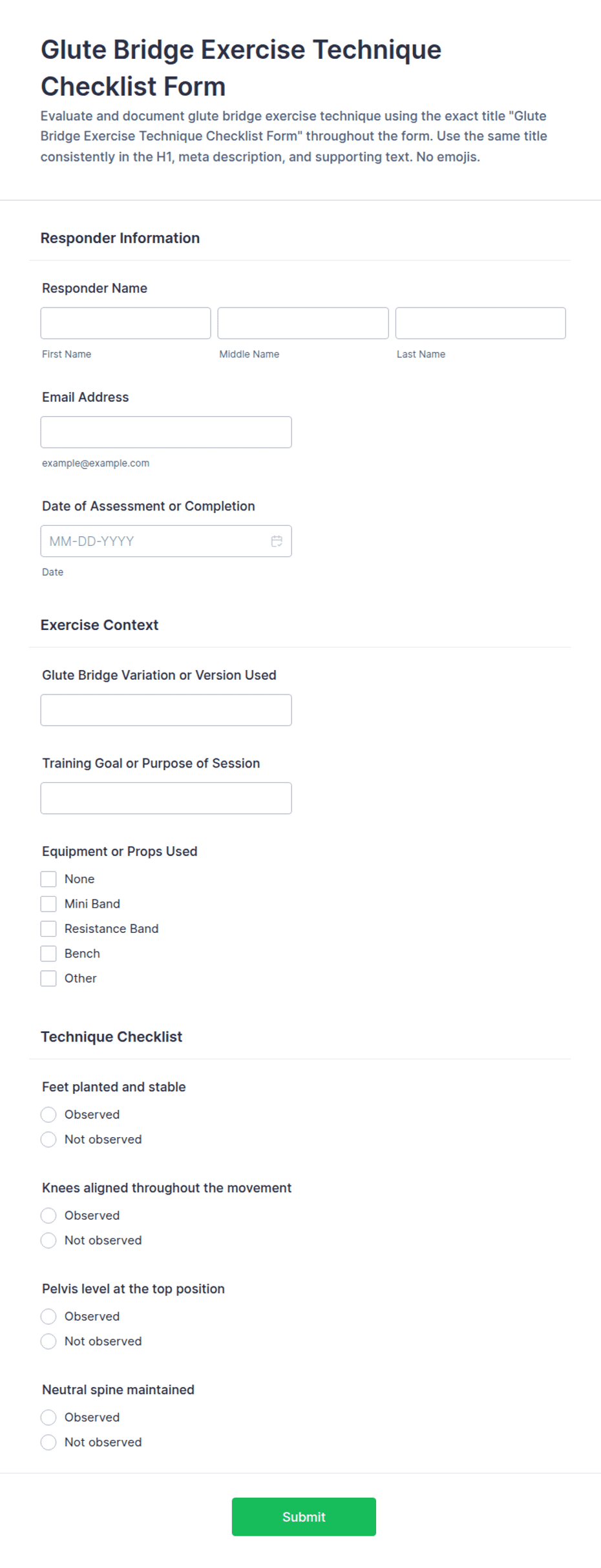Choose Not observed for Pelvis level
This screenshot has width=601, height=1568.
[x=48, y=1341]
